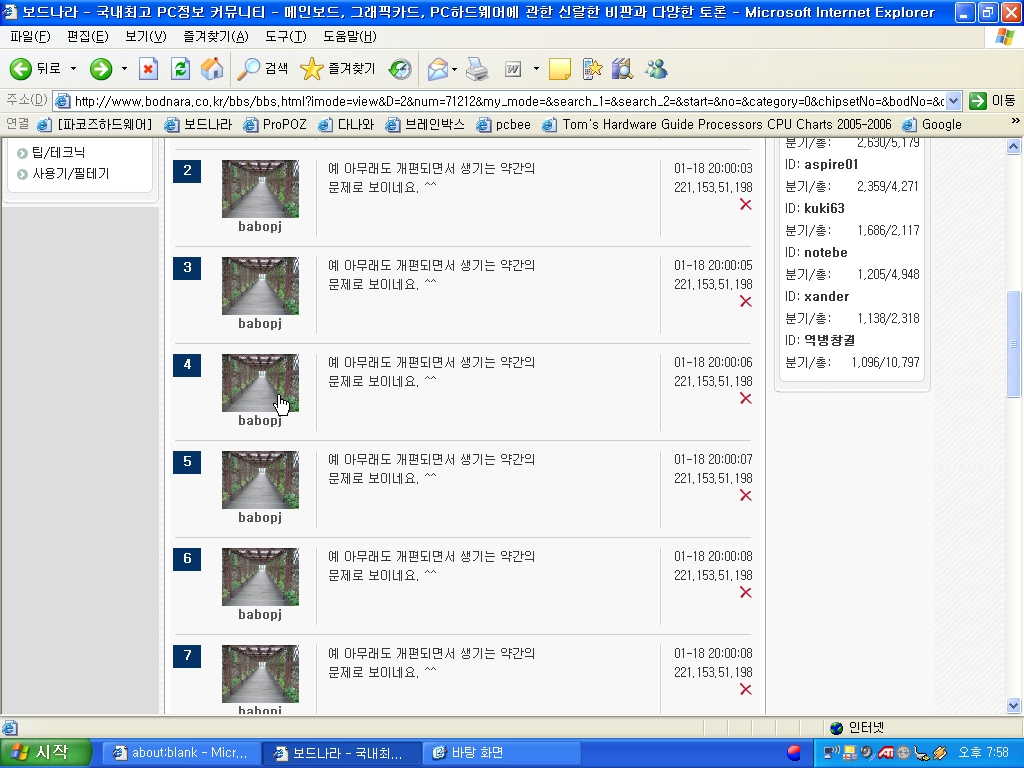Open the Research books toolbar icon
The image size is (1024, 768).
tap(622, 69)
